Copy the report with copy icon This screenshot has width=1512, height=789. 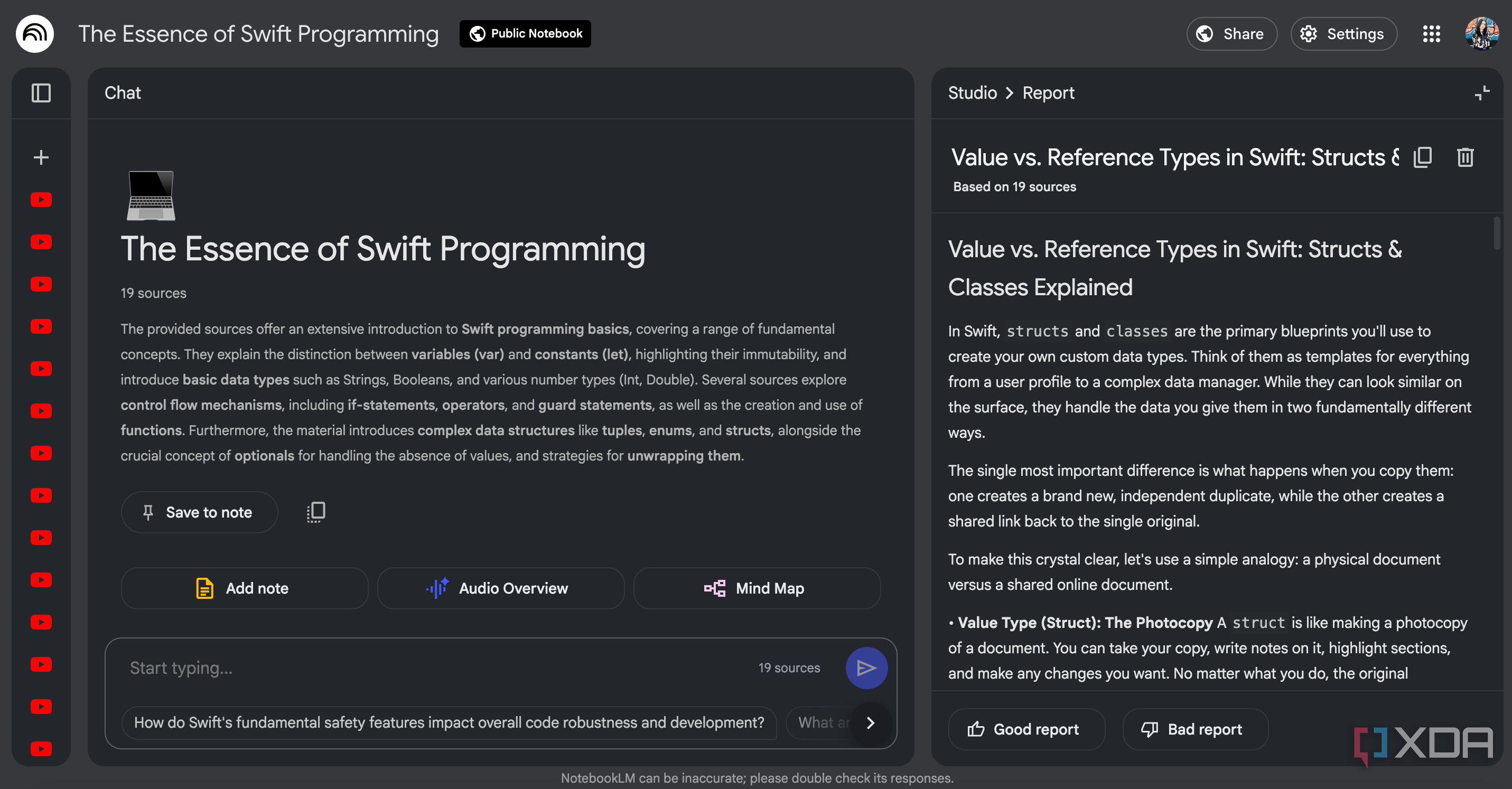1423,157
